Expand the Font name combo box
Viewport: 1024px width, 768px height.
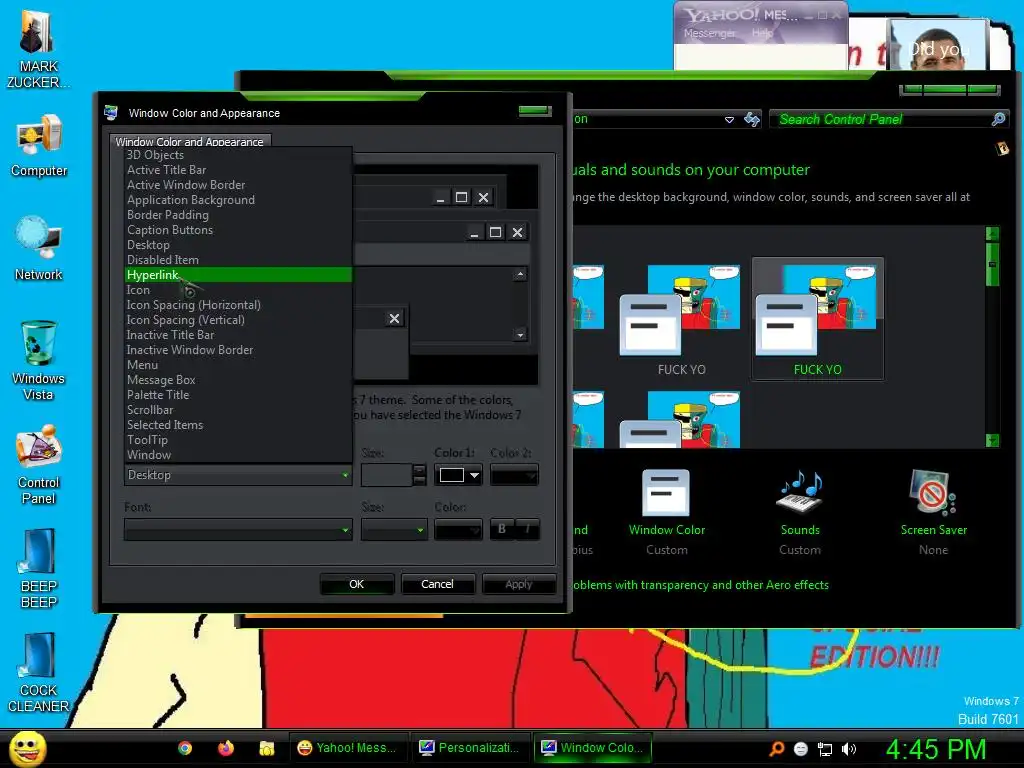(x=238, y=530)
